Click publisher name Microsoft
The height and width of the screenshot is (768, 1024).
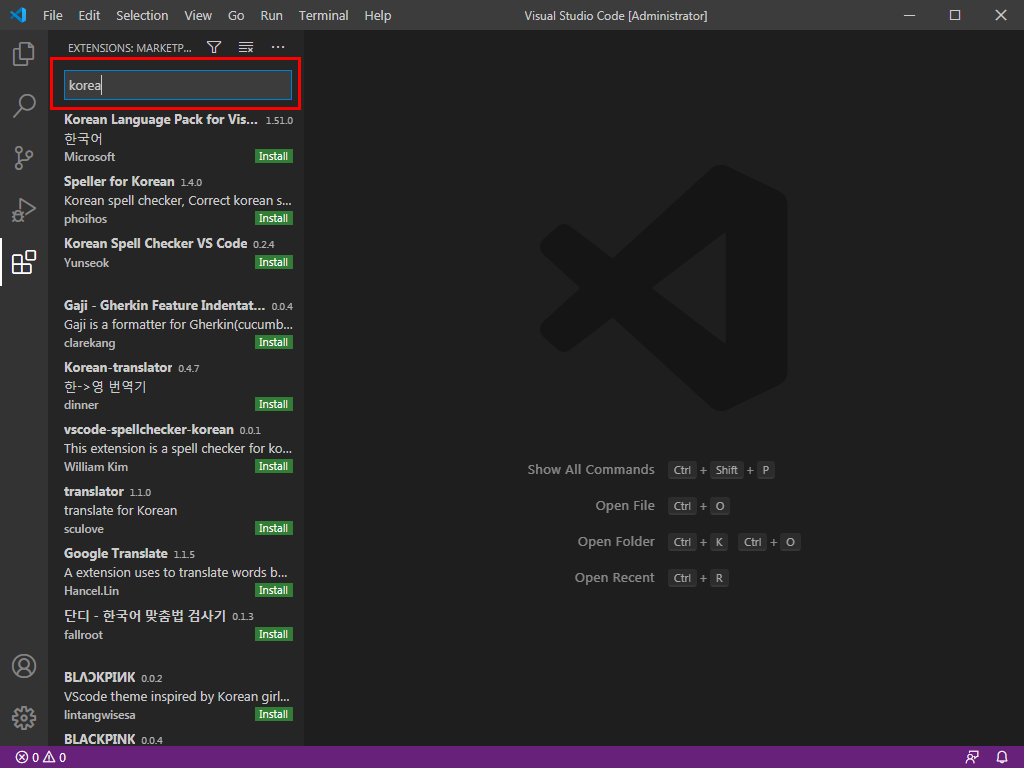[x=89, y=157]
